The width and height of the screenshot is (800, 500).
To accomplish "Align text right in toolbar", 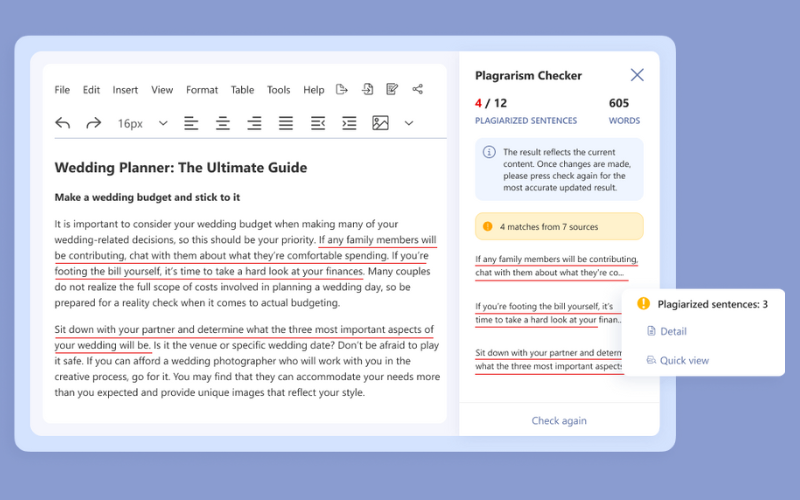I will (254, 123).
